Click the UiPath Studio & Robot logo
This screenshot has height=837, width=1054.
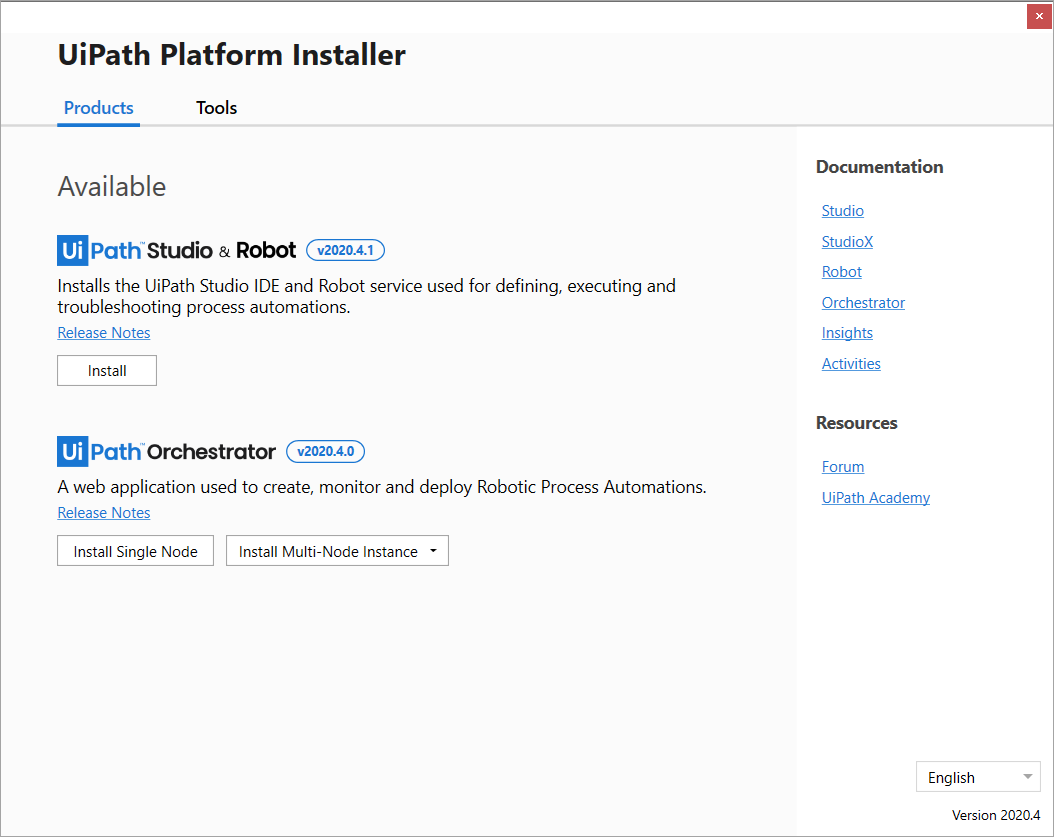coord(177,250)
